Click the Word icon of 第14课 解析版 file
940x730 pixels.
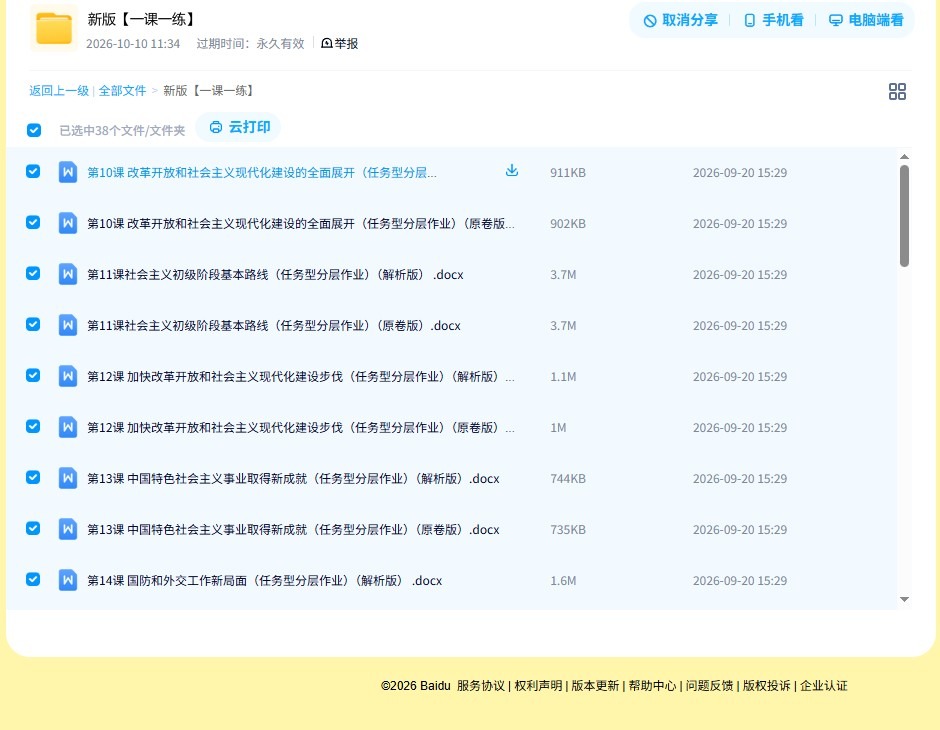[68, 580]
